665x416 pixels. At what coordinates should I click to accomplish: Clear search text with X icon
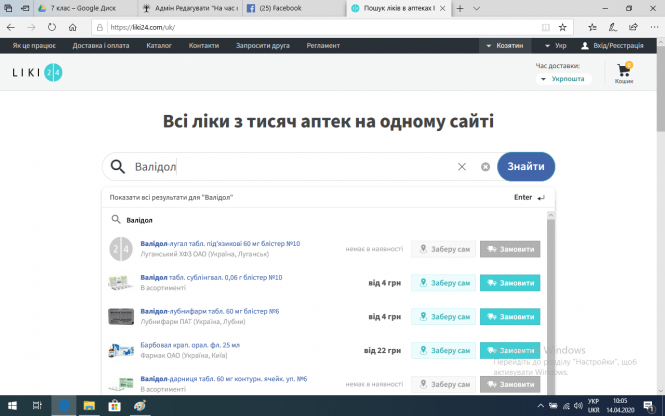(462, 167)
